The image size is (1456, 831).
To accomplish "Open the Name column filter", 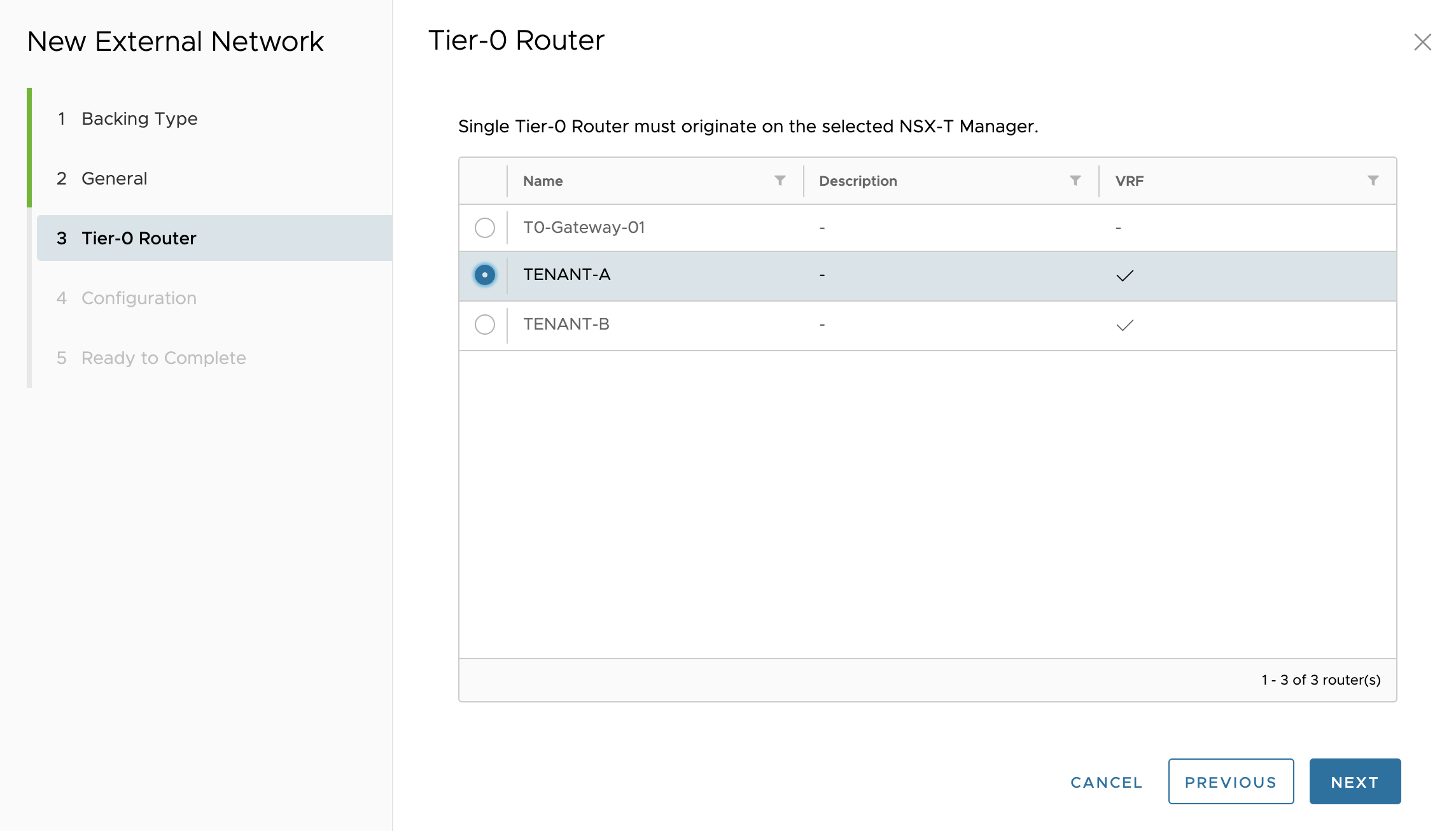I will 780,181.
